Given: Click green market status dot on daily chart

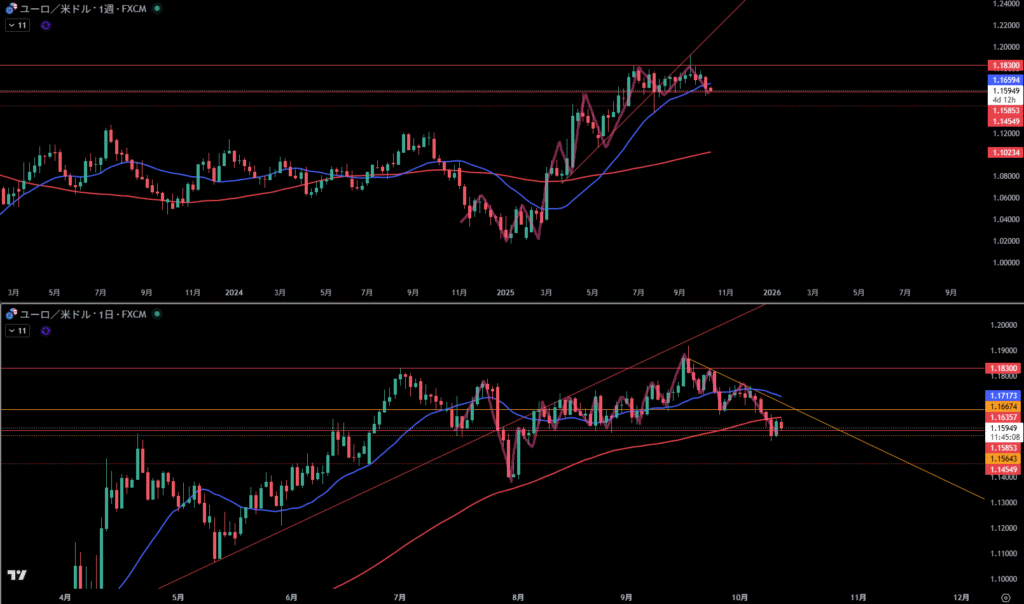Looking at the screenshot, I should tap(156, 314).
